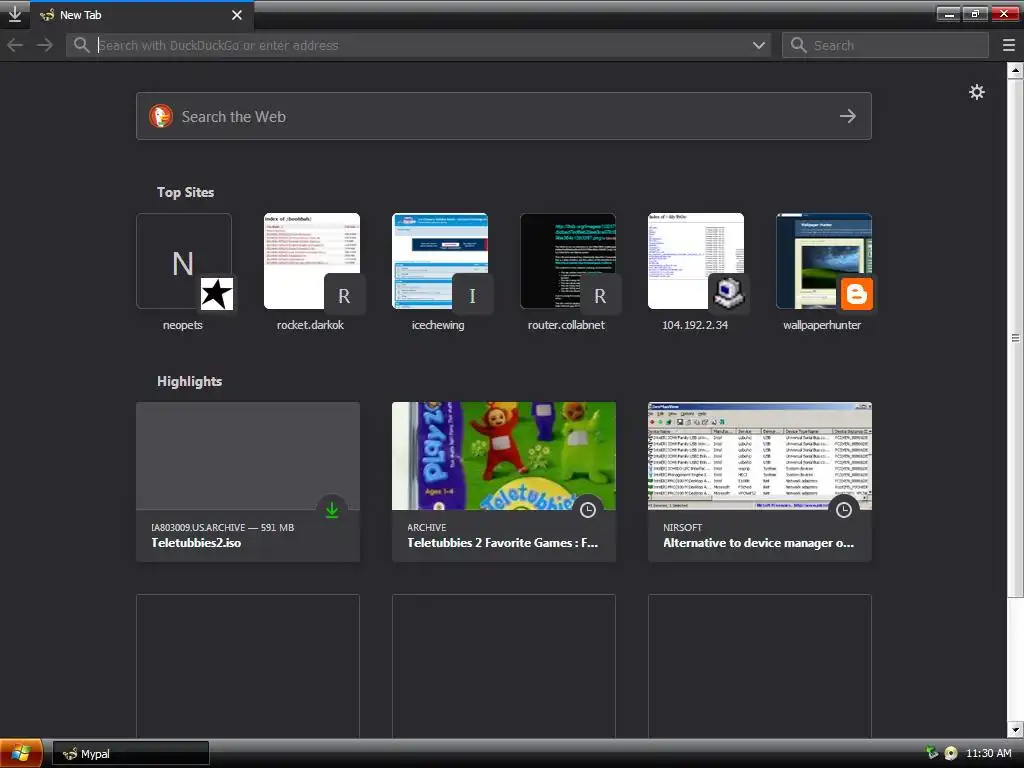
Task: Select the New Tab tab
Action: tap(142, 15)
